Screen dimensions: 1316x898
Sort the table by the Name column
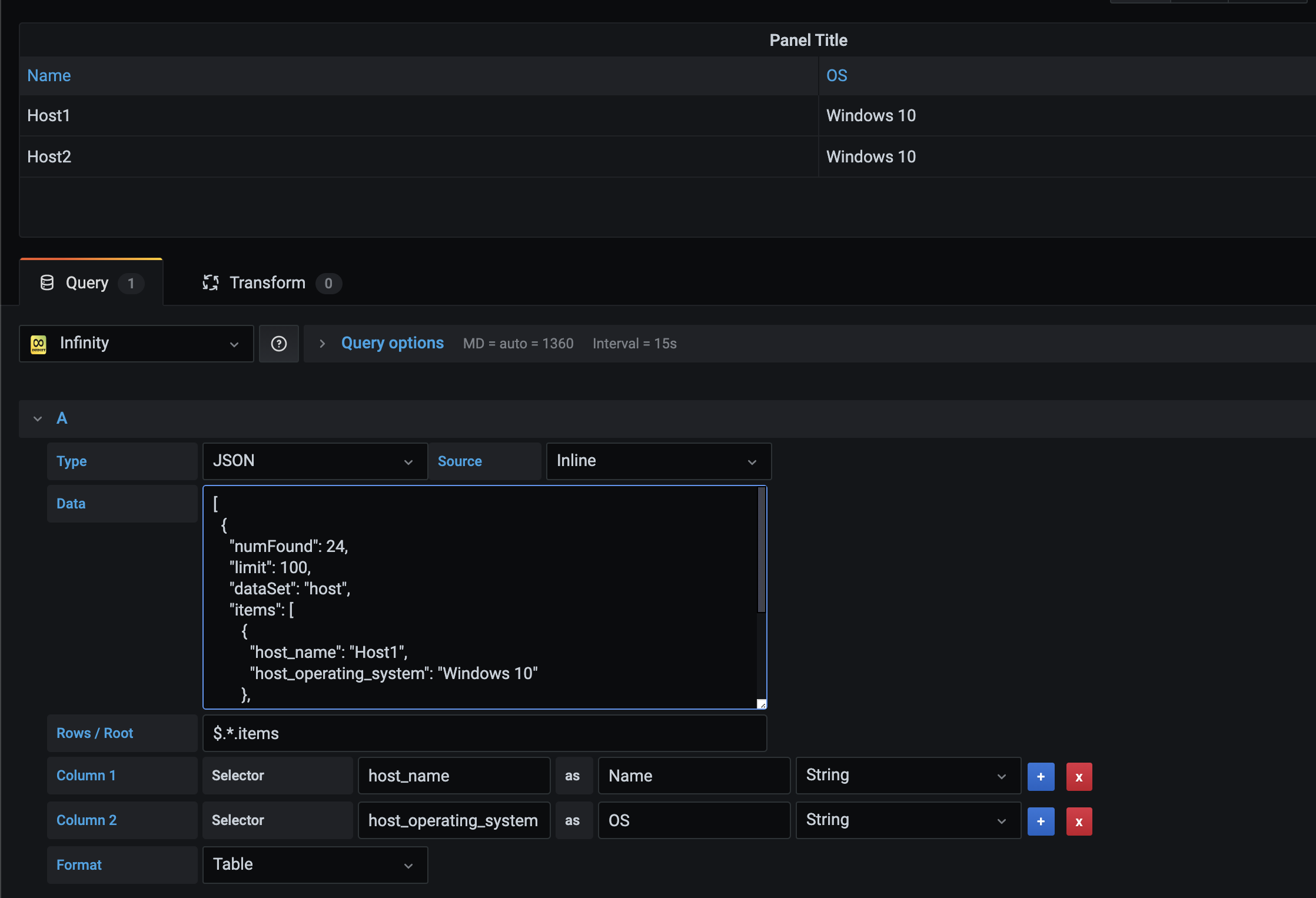(49, 75)
